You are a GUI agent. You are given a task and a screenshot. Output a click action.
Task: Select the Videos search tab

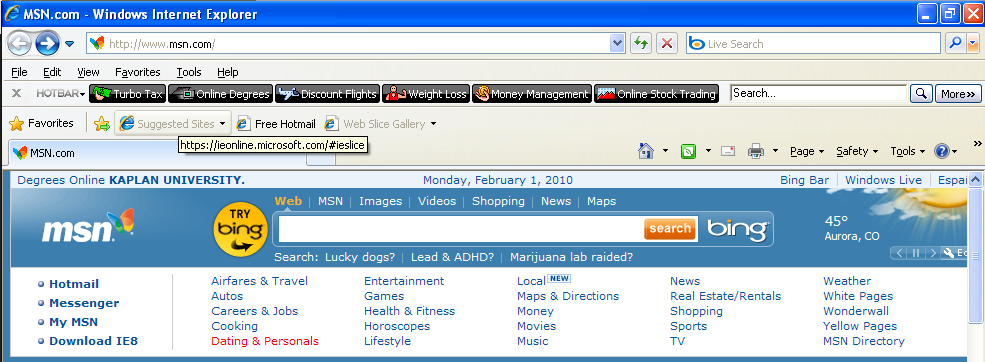437,202
